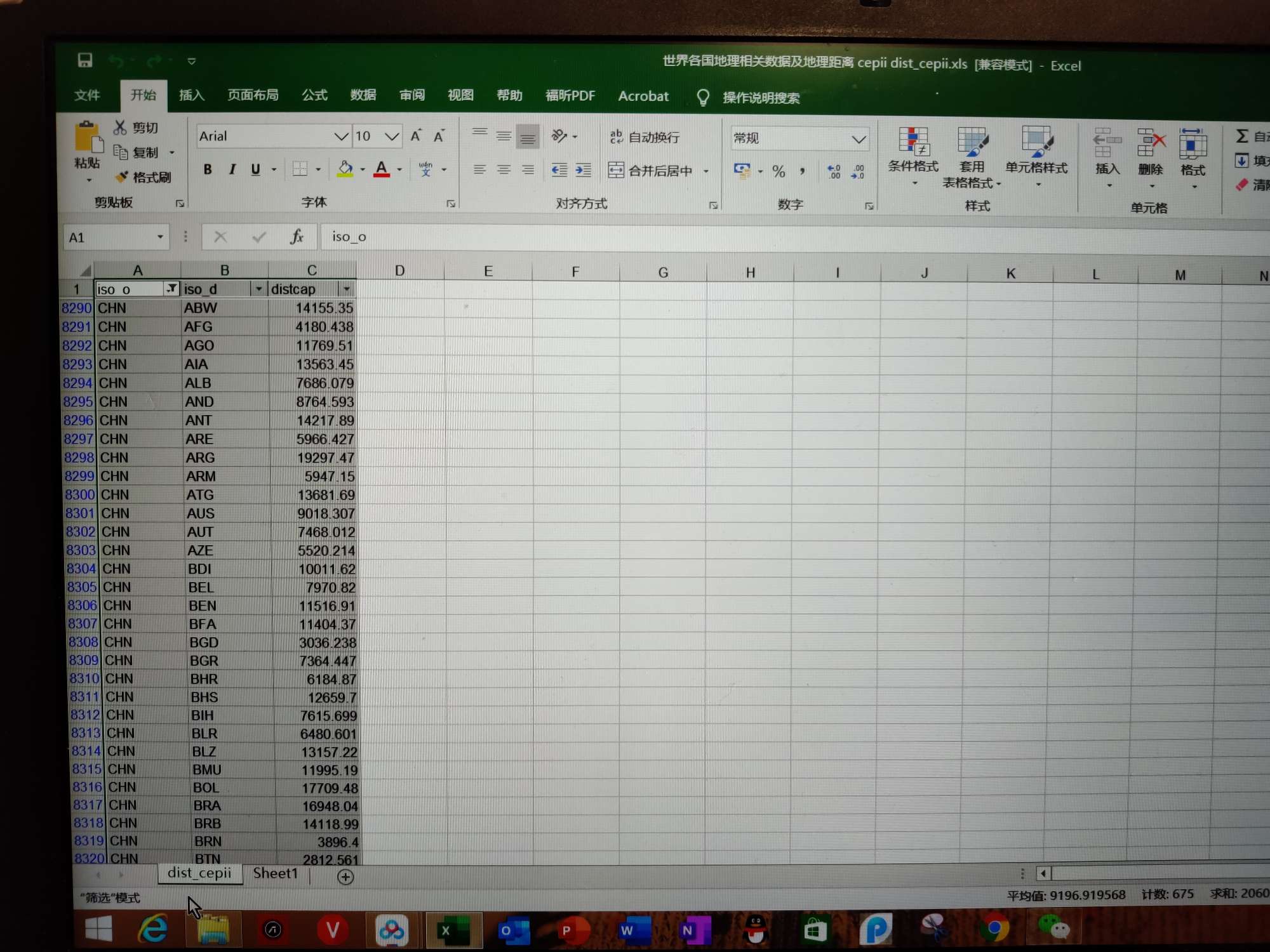1270x952 pixels.
Task: Toggle Italic formatting
Action: coord(232,169)
